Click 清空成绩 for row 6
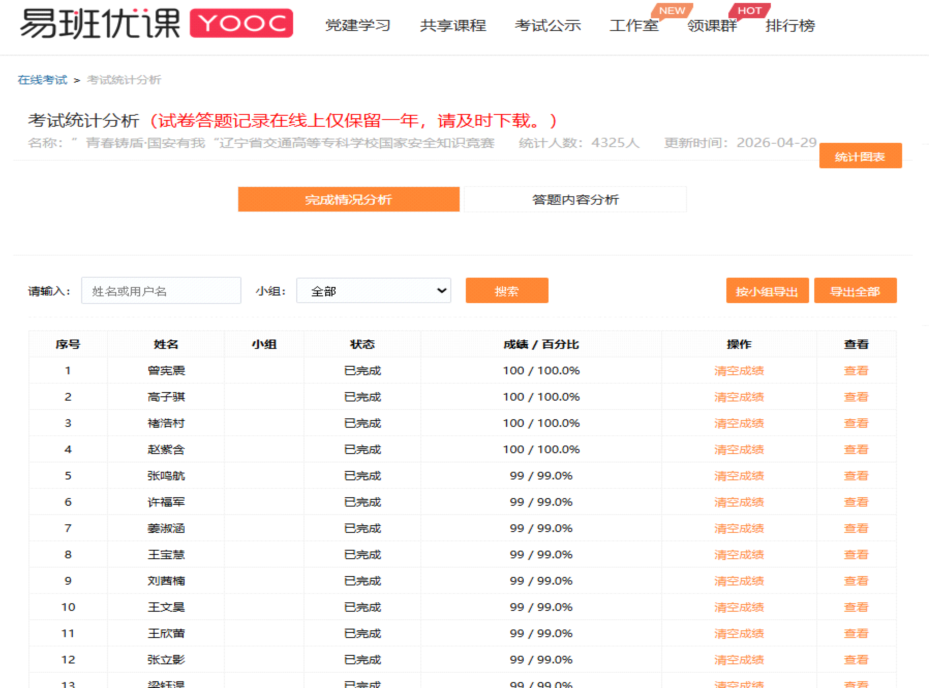The width and height of the screenshot is (930, 689). 739,502
